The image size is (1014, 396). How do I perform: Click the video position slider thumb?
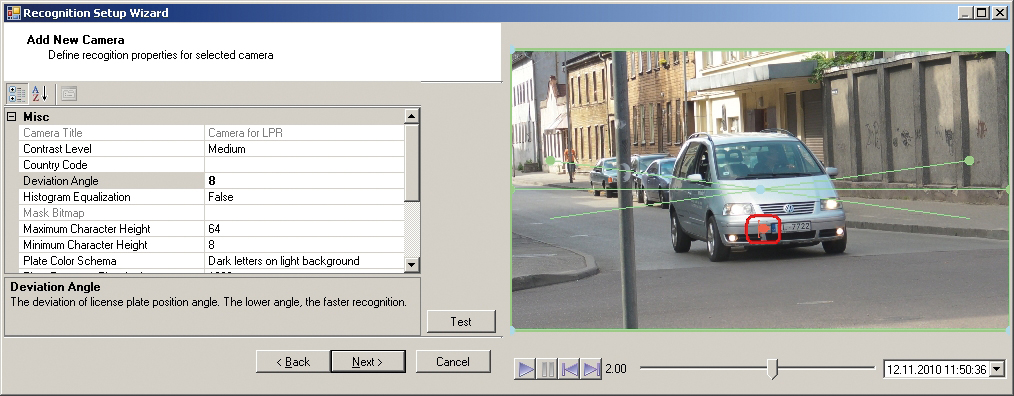[772, 369]
